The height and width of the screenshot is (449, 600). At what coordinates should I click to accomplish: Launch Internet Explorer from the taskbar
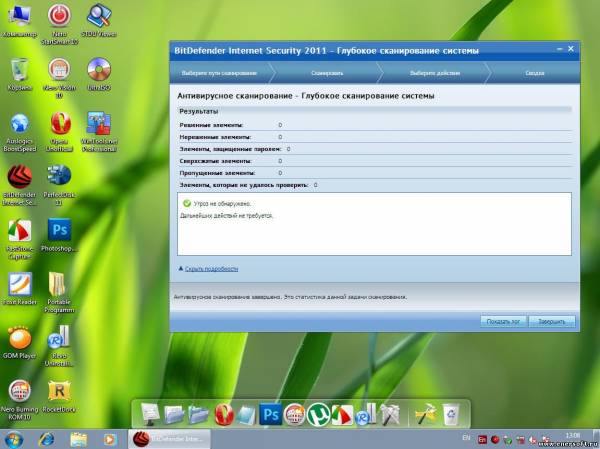(46, 439)
